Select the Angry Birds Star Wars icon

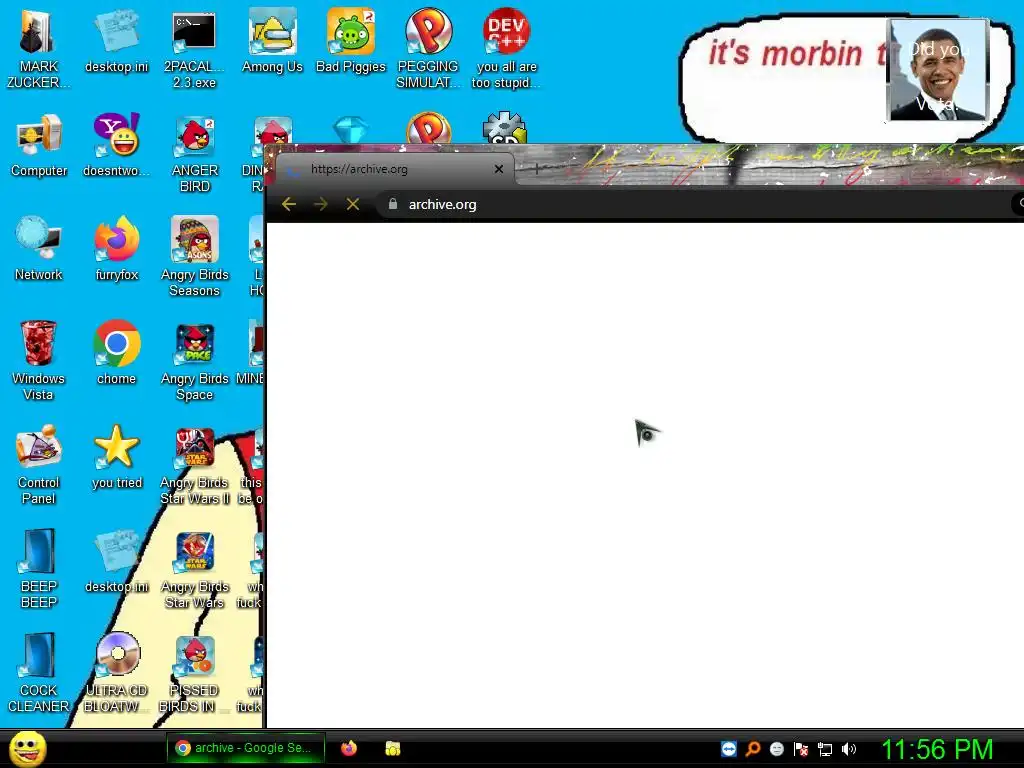(x=195, y=570)
